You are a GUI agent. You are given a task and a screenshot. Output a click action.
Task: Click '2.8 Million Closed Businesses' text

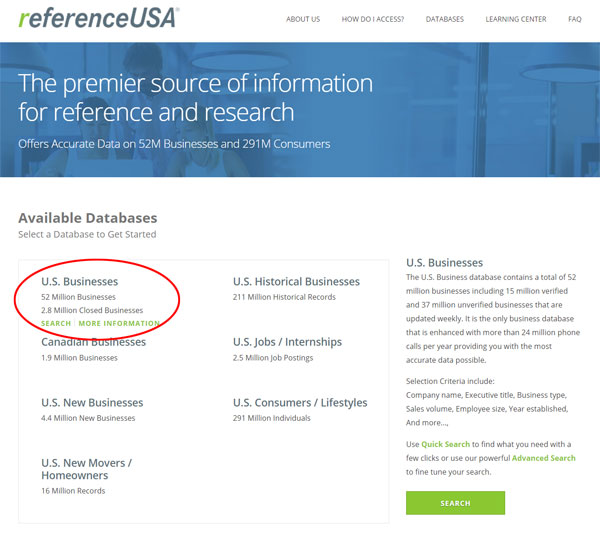pos(92,311)
